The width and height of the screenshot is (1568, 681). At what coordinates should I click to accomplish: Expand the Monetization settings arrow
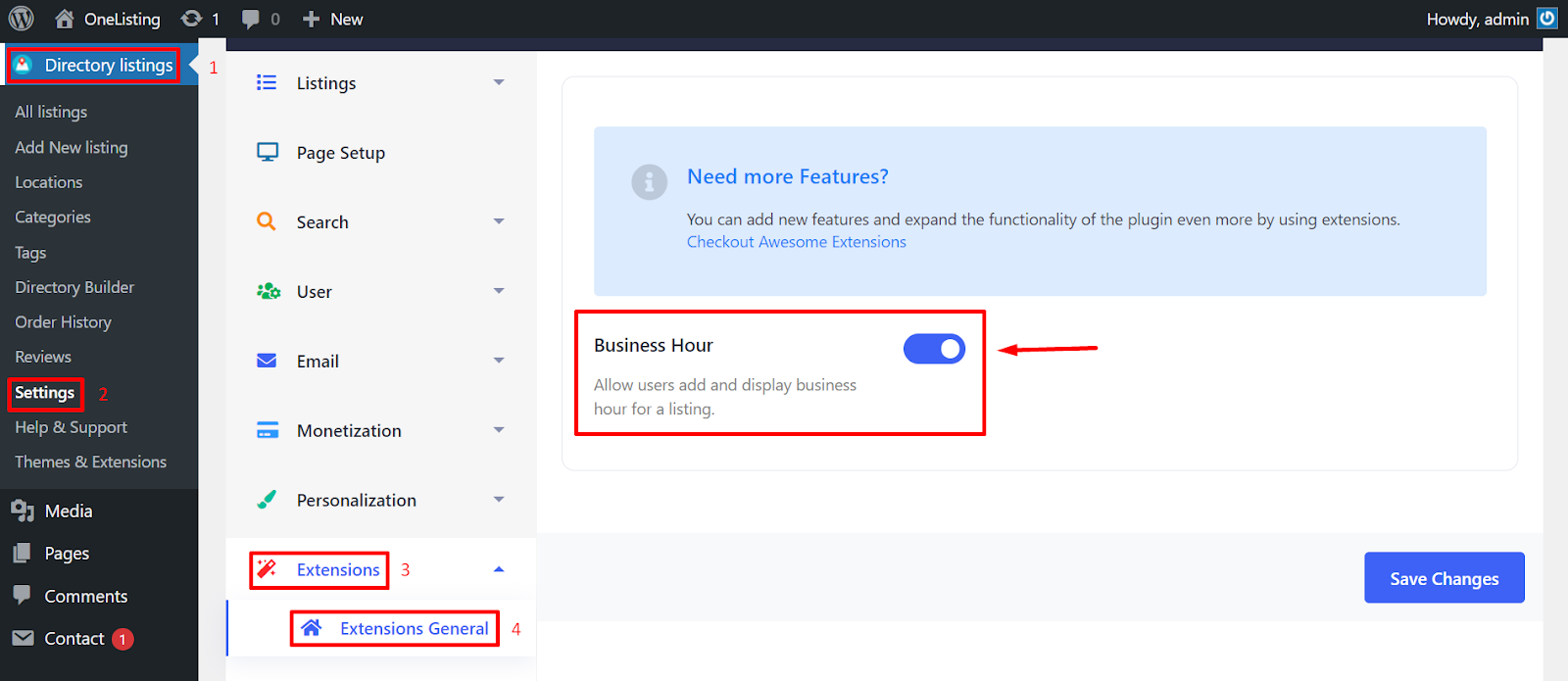(x=499, y=430)
